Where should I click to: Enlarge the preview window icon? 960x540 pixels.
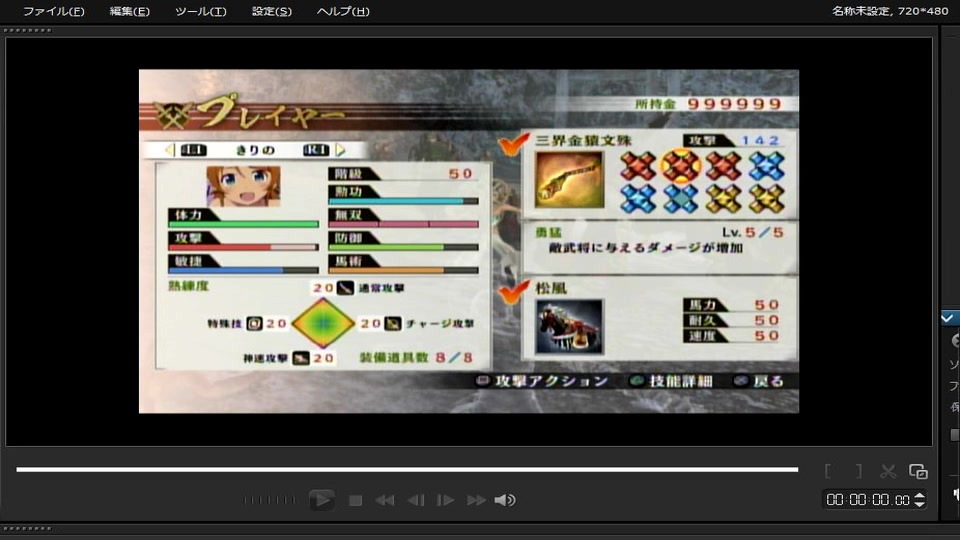click(918, 471)
